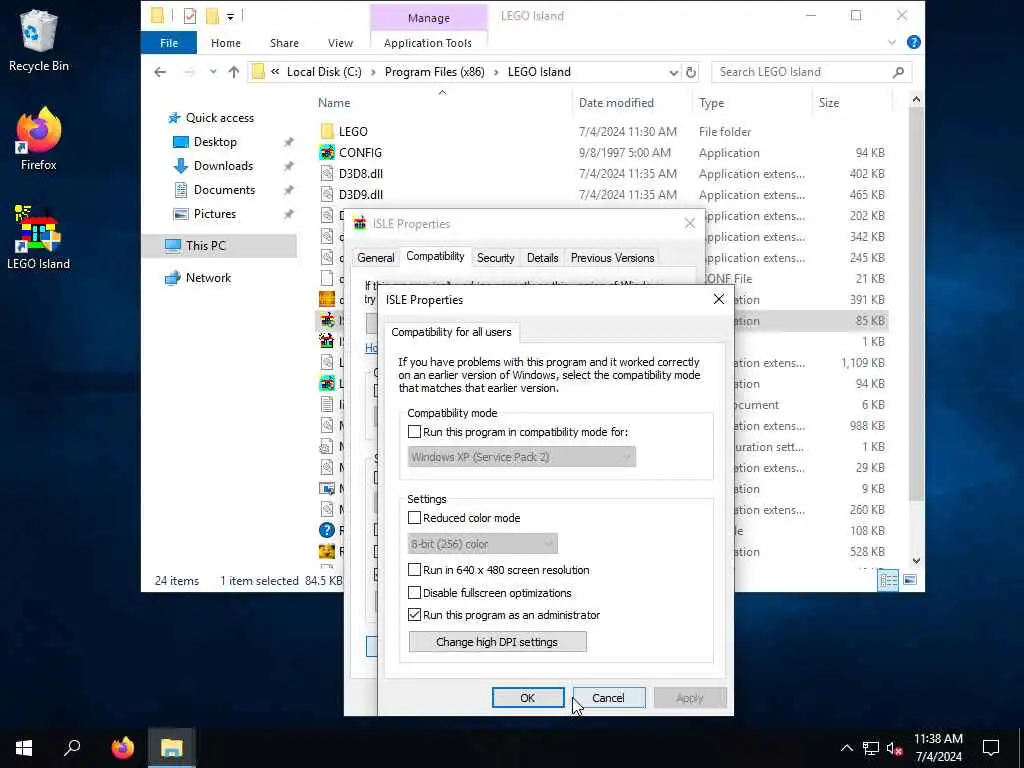The image size is (1024, 768).
Task: Expand breadcrumb chevron after Program Files (x86)
Action: pos(496,72)
